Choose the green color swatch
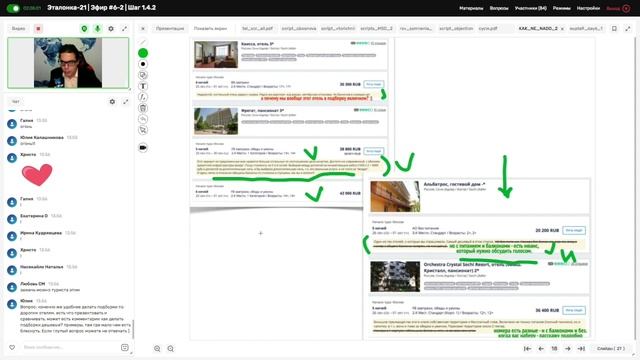This screenshot has height=360, width=640. pyautogui.click(x=143, y=53)
